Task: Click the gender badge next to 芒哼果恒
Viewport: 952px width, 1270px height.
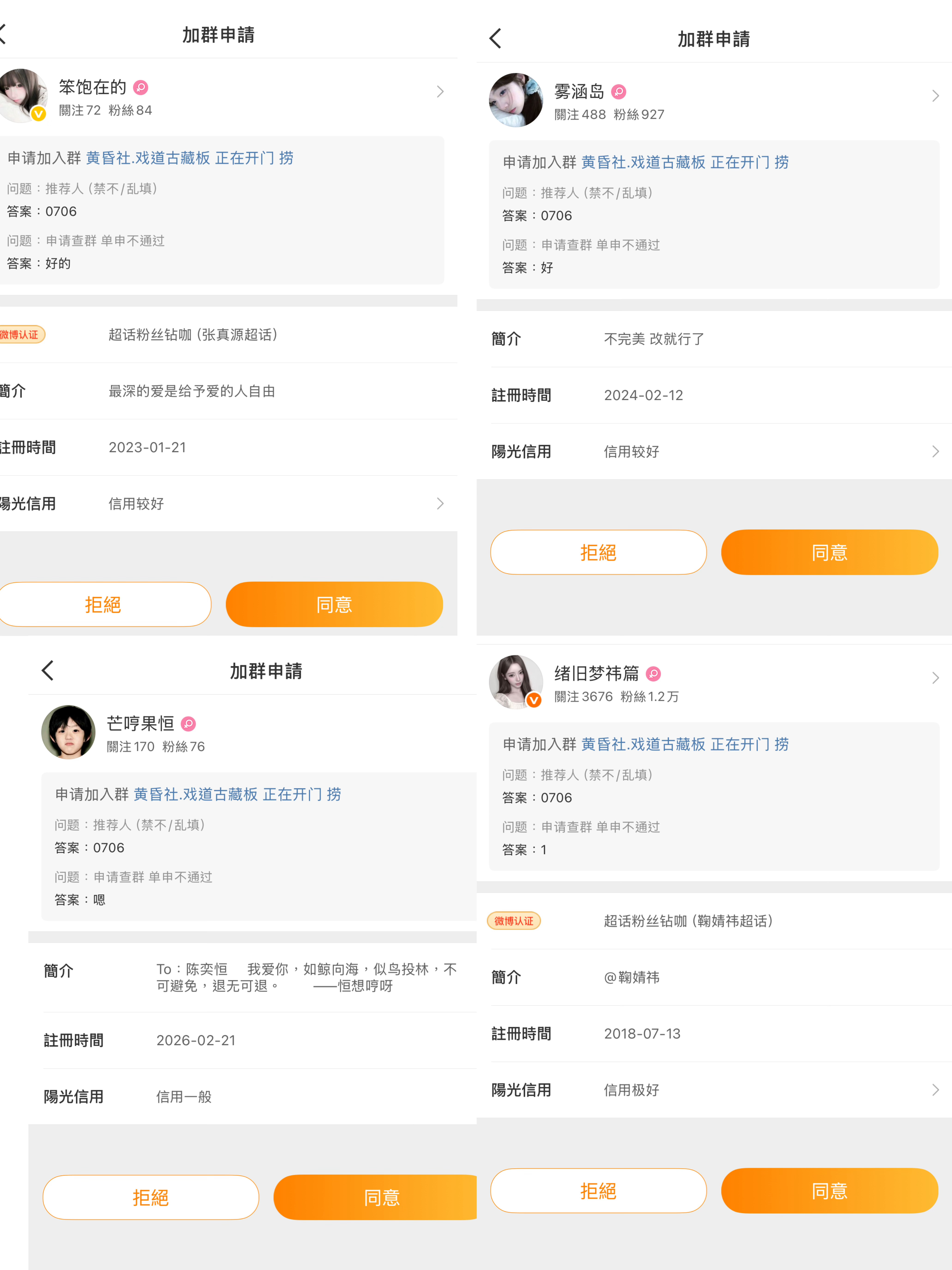Action: tap(188, 723)
